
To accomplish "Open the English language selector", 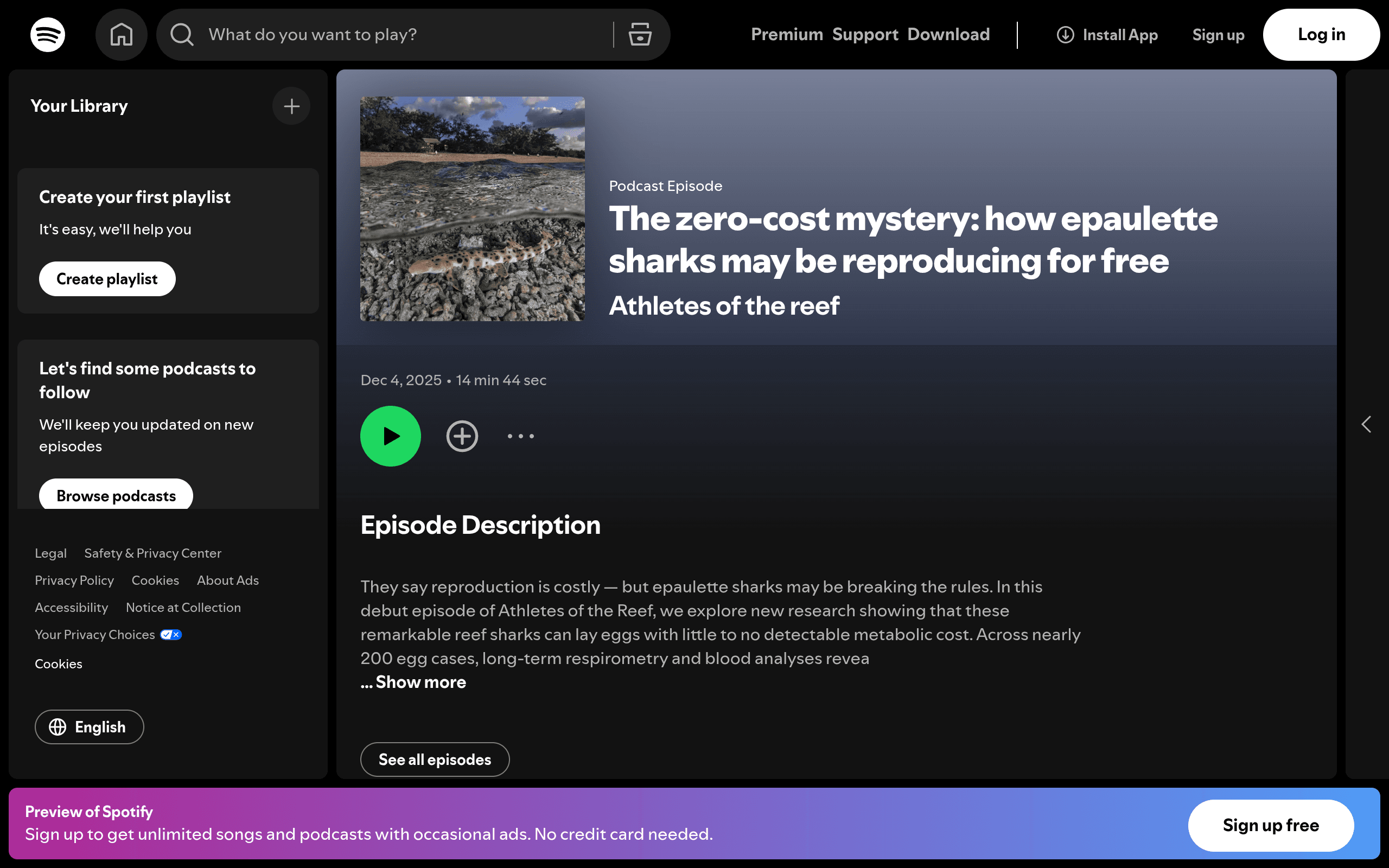I will click(x=89, y=727).
